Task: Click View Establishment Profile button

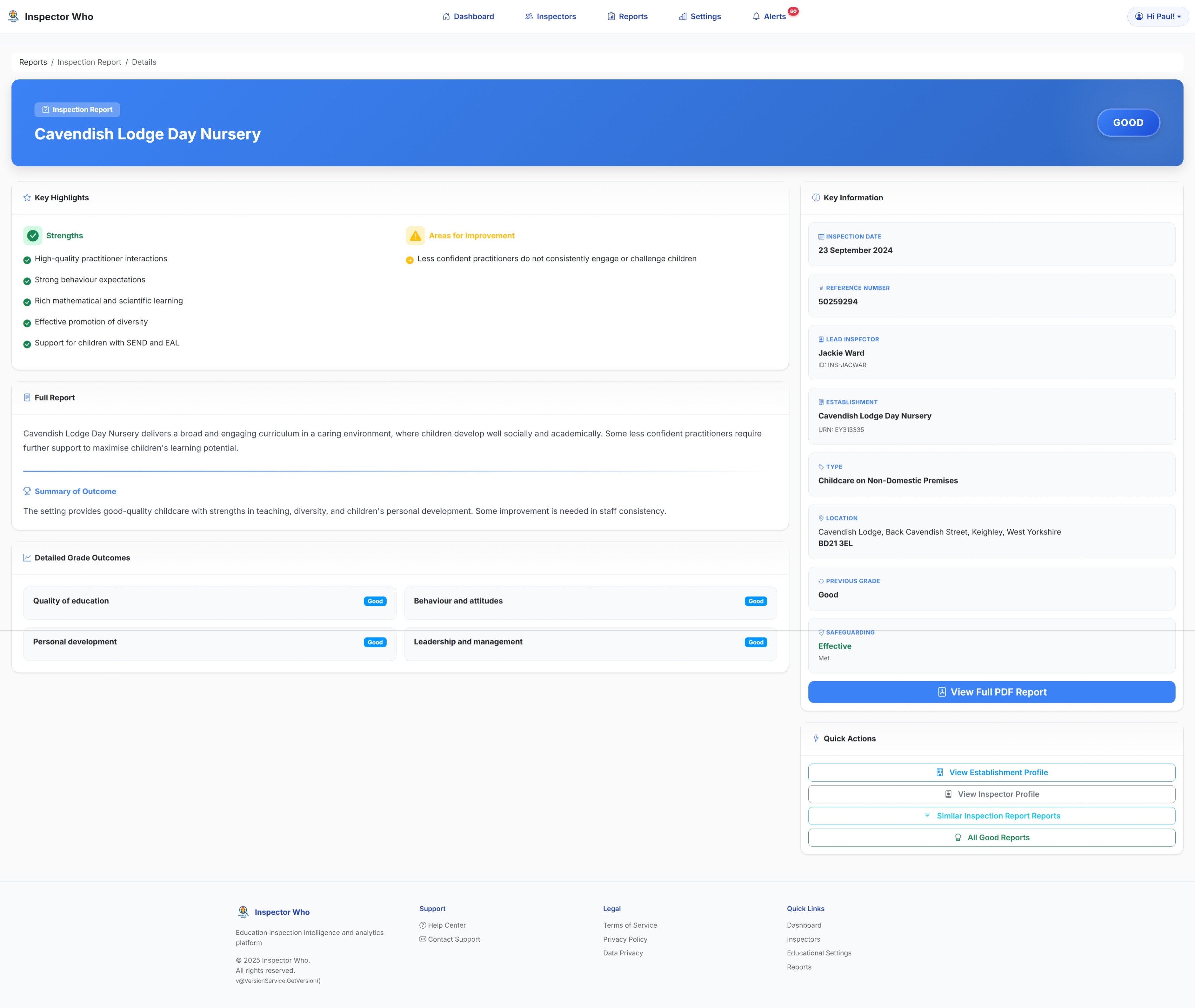Action: (991, 772)
